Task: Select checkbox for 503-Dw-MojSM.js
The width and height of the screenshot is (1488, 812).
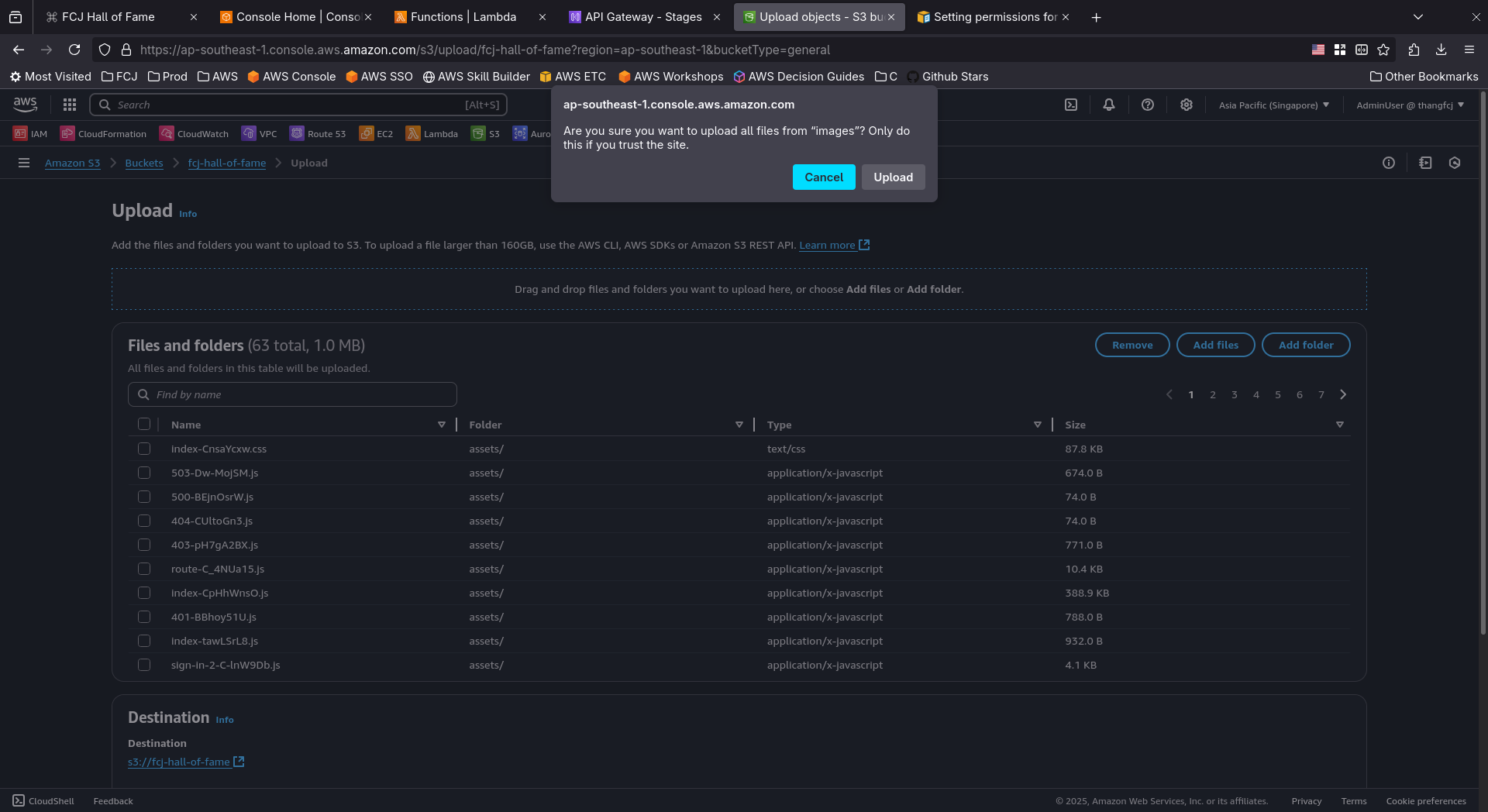Action: point(144,473)
